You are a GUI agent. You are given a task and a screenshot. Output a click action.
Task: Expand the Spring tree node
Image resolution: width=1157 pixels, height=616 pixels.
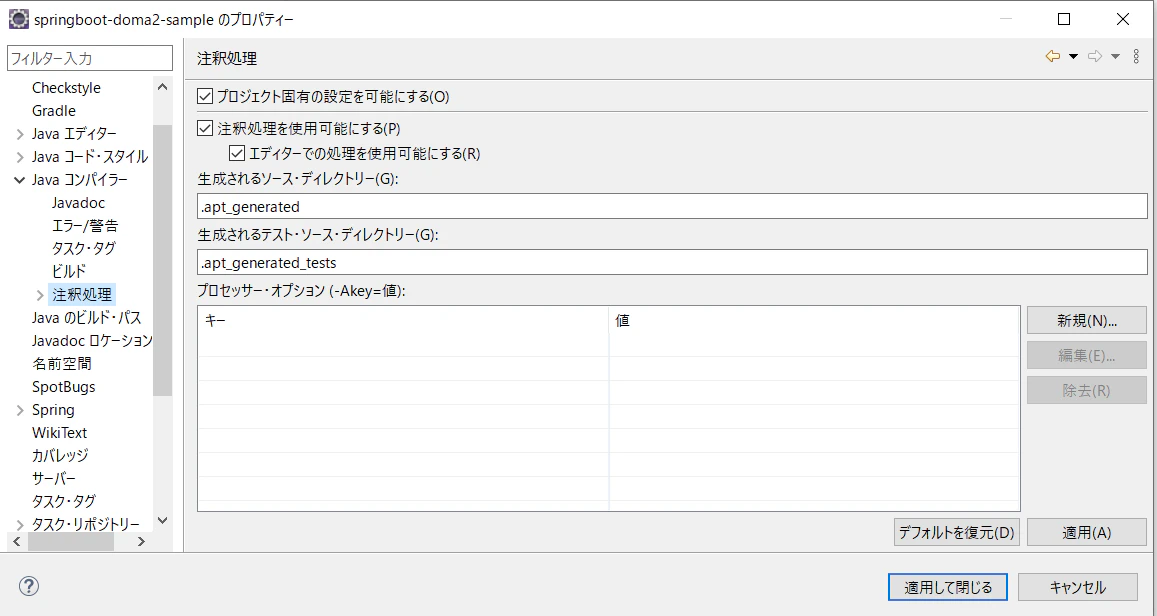click(x=20, y=410)
